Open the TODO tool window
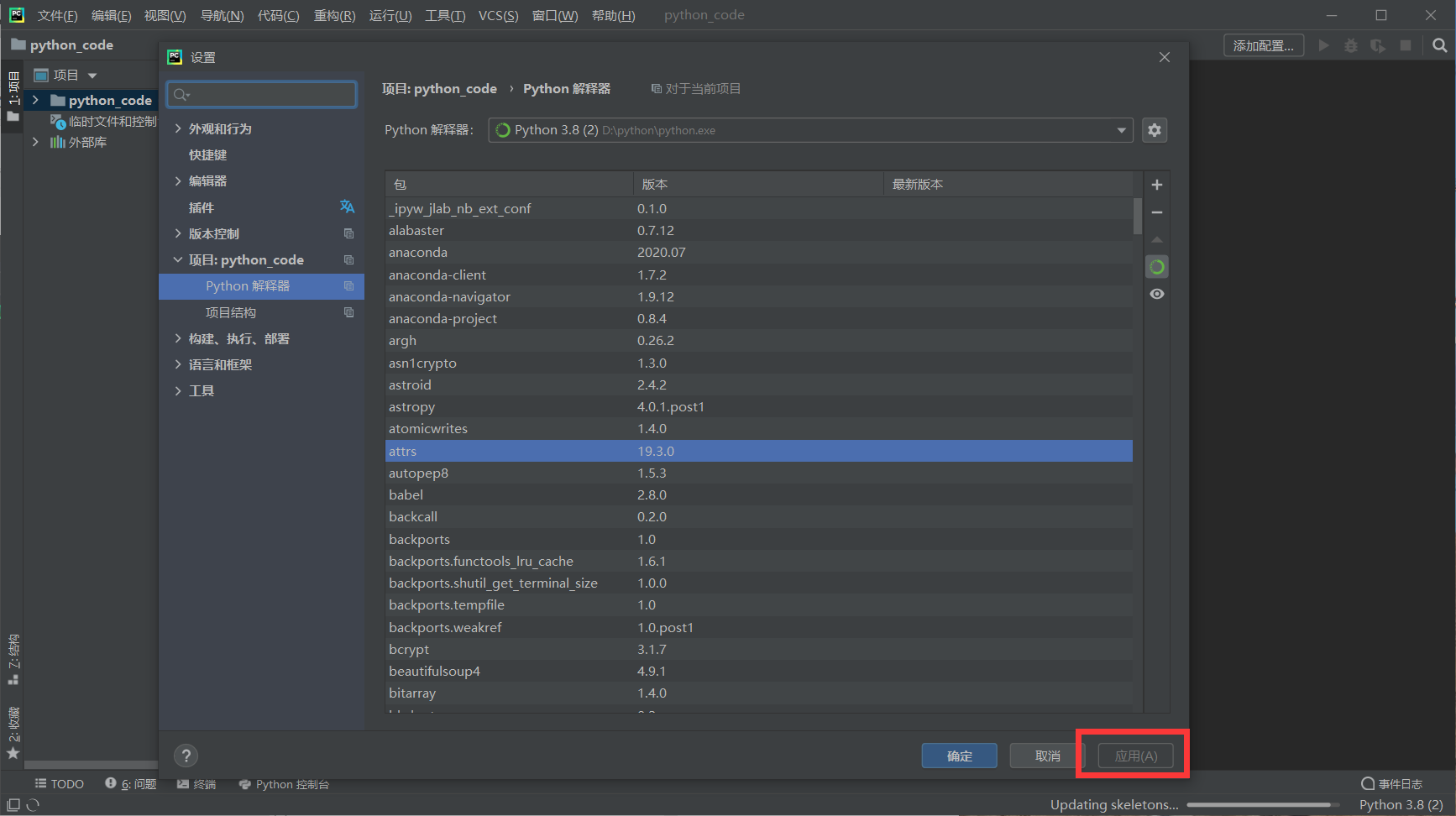Image resolution: width=1456 pixels, height=816 pixels. (x=59, y=784)
